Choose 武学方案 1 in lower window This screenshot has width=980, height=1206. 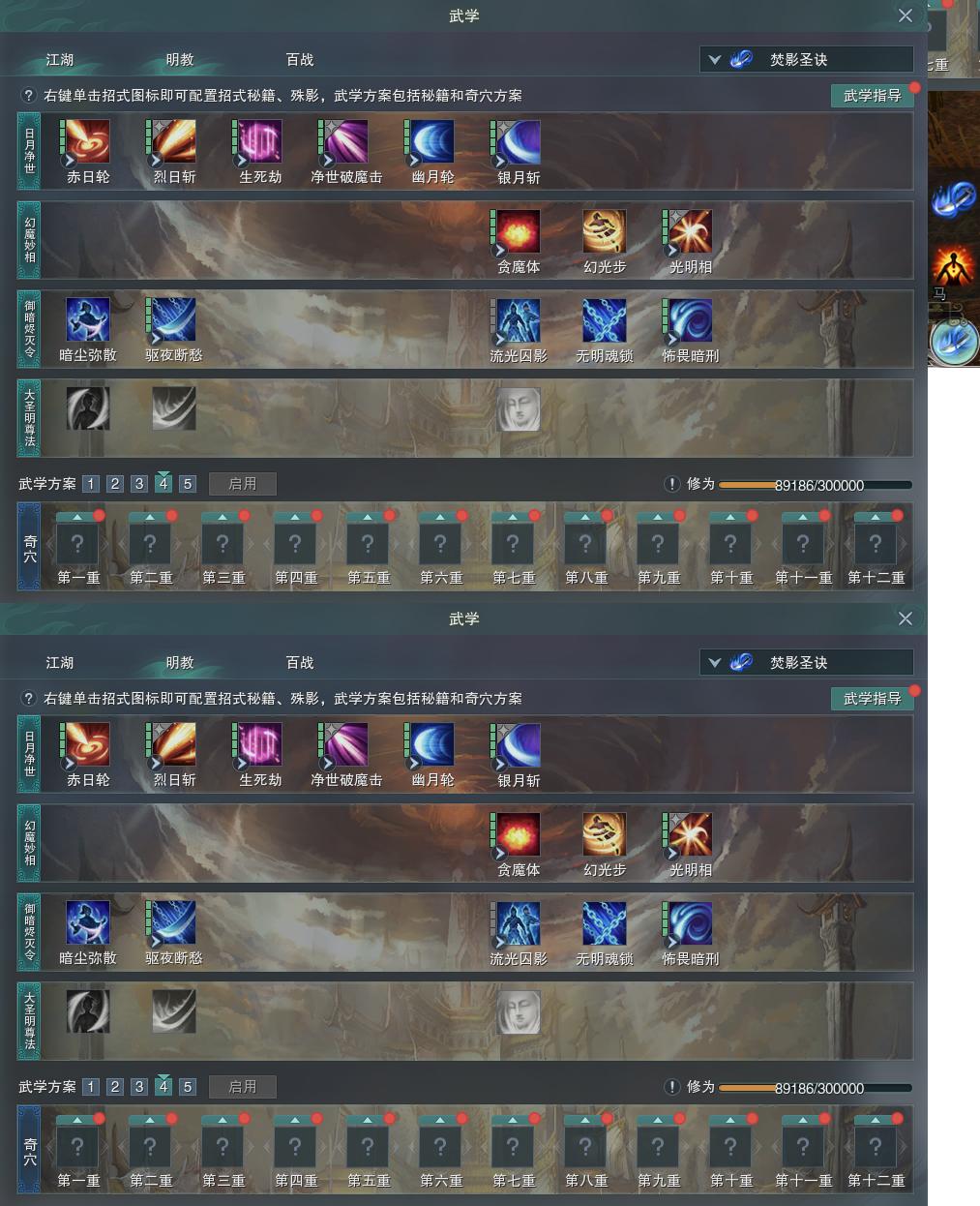[91, 1087]
